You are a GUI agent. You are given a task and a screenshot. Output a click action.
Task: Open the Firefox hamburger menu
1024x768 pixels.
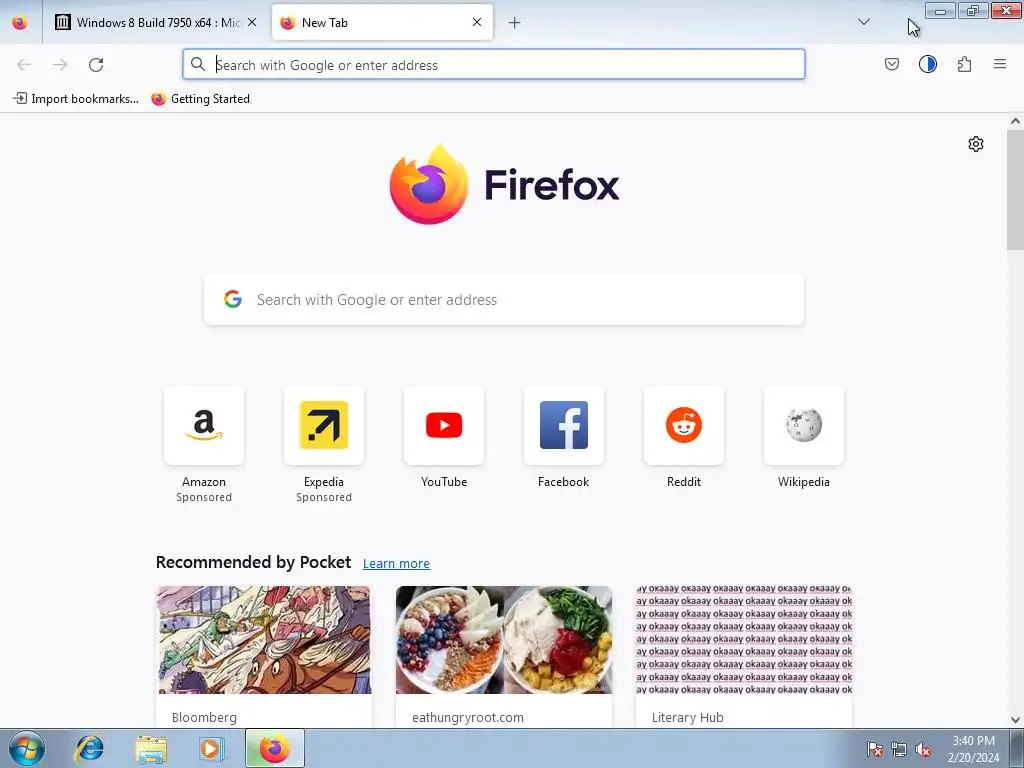(x=1000, y=64)
